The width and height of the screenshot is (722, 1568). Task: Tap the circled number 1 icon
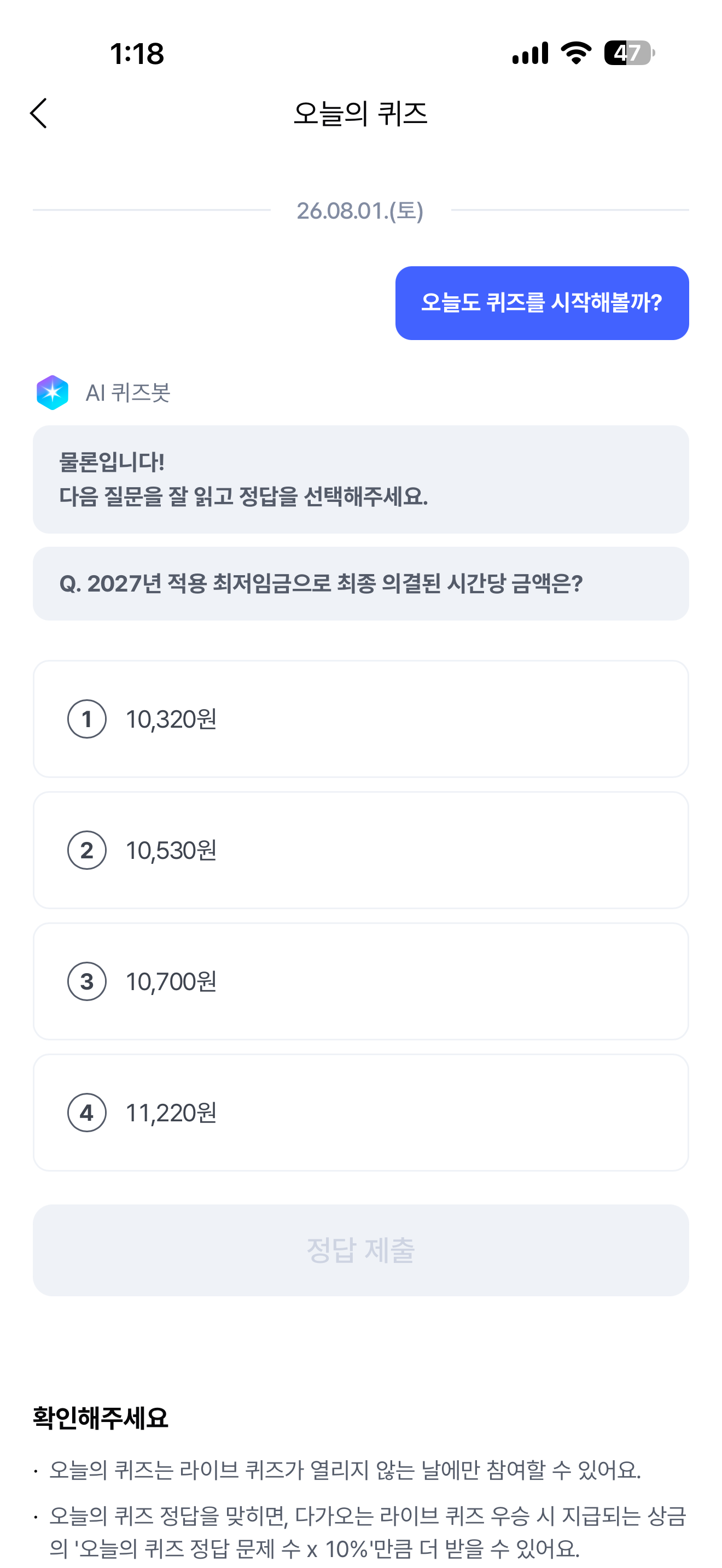[87, 719]
